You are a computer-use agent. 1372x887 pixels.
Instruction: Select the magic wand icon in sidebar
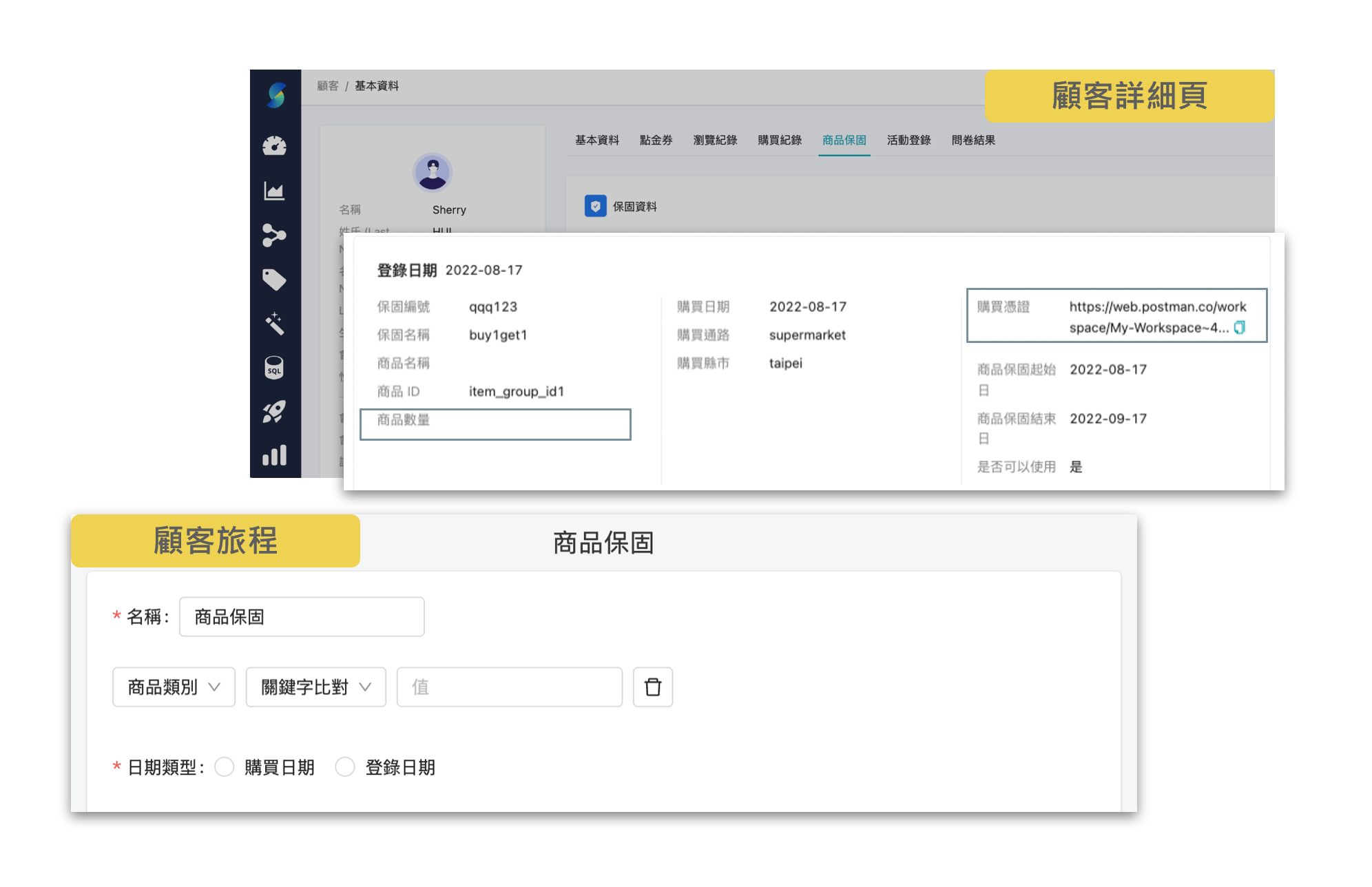pos(275,324)
